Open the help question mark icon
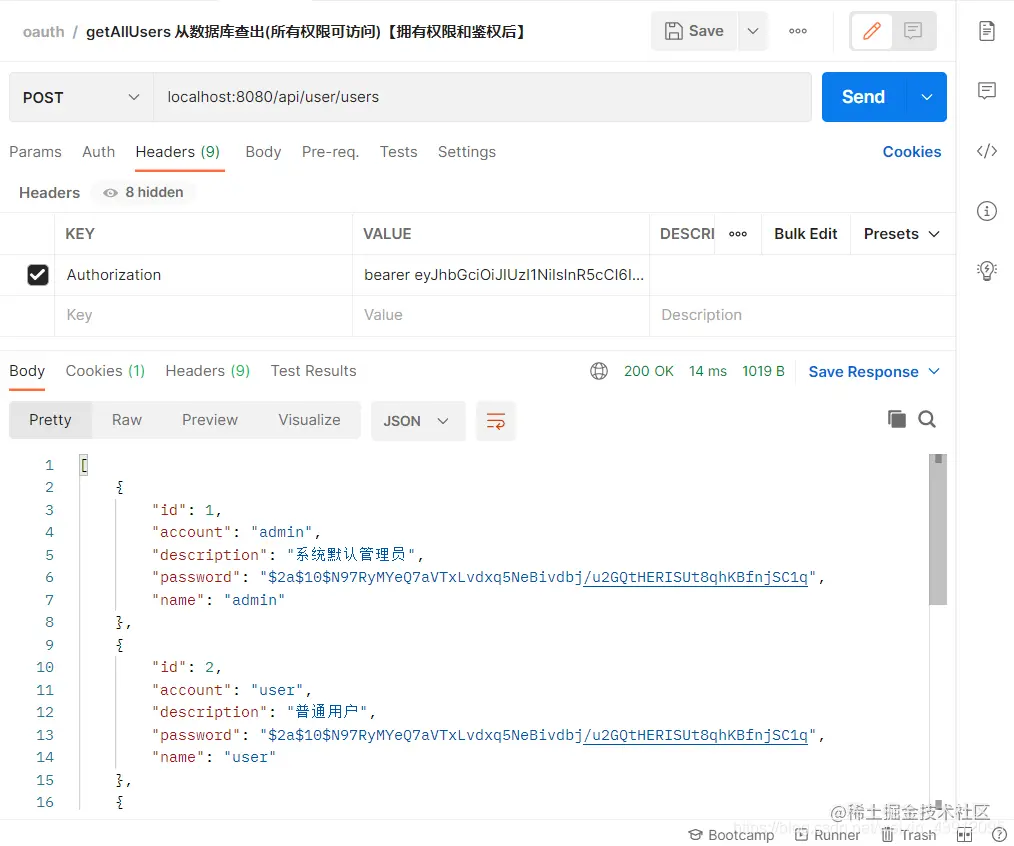This screenshot has width=1014, height=846. [x=998, y=835]
